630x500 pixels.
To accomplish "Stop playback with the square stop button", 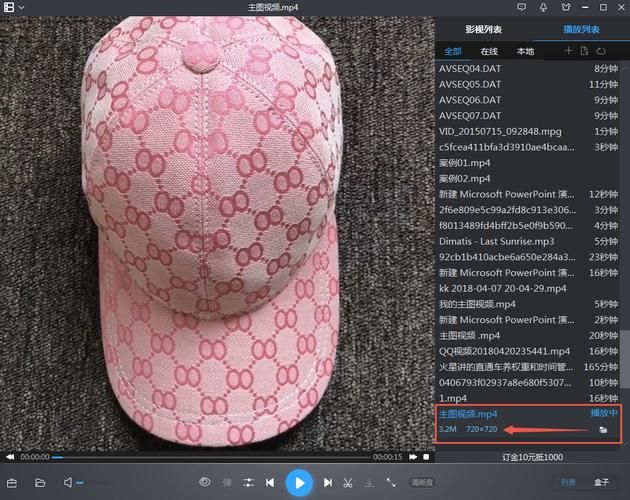I will [x=426, y=457].
